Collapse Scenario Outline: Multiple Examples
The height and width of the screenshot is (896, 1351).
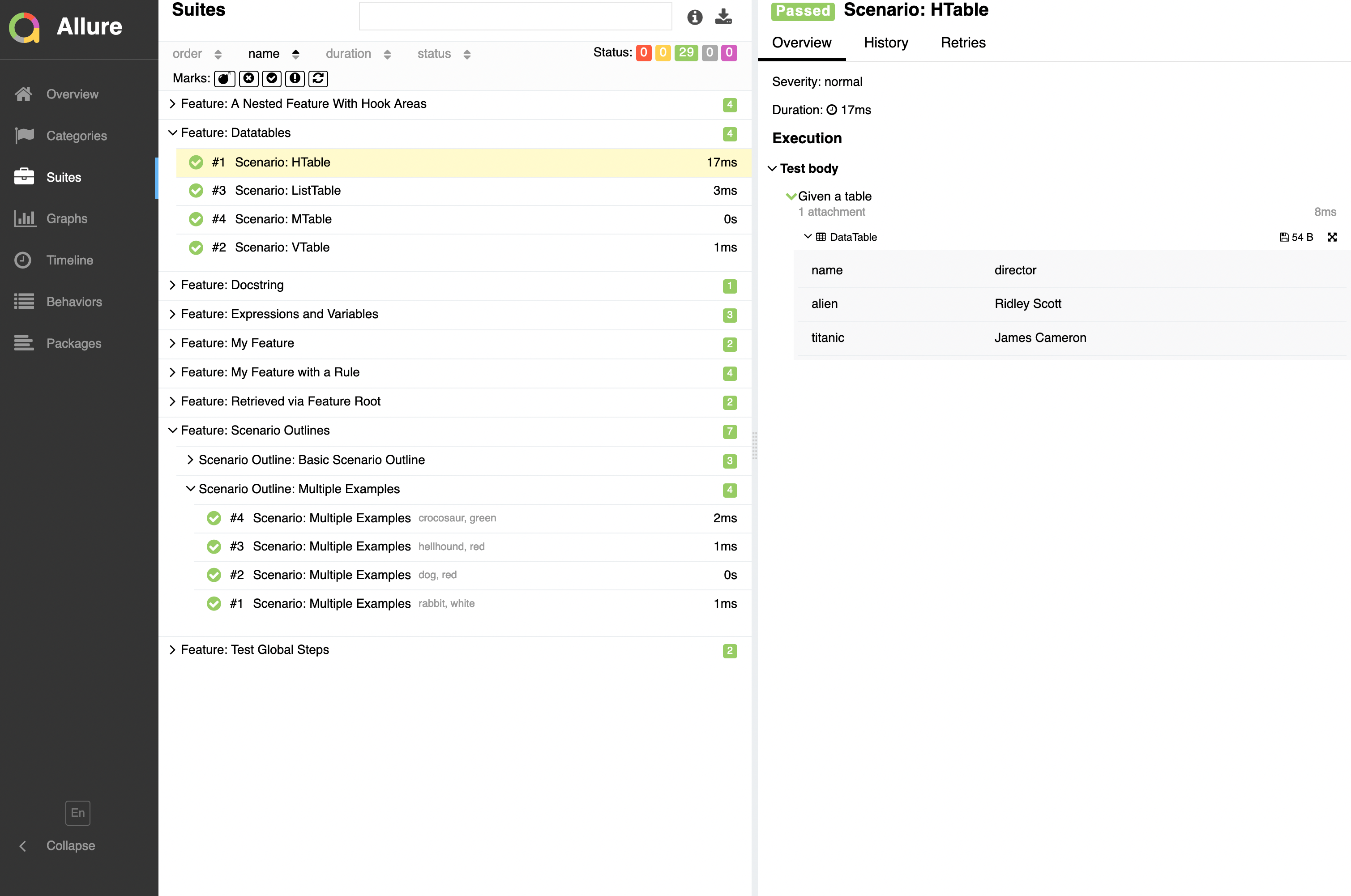[x=463, y=489]
